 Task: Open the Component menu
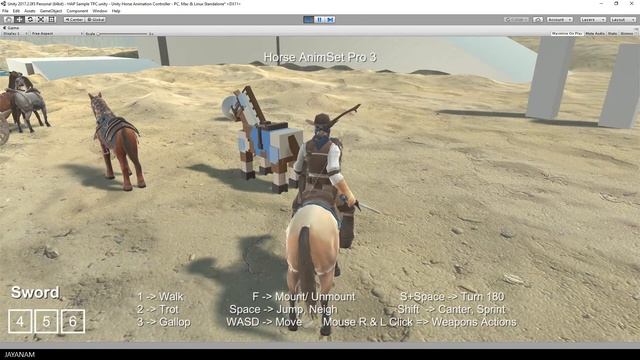tap(77, 11)
